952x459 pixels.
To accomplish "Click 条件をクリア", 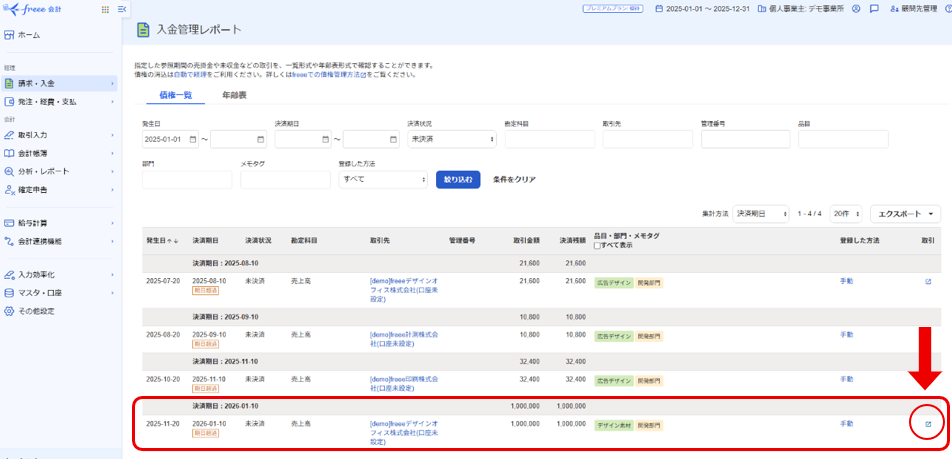I will pyautogui.click(x=514, y=180).
